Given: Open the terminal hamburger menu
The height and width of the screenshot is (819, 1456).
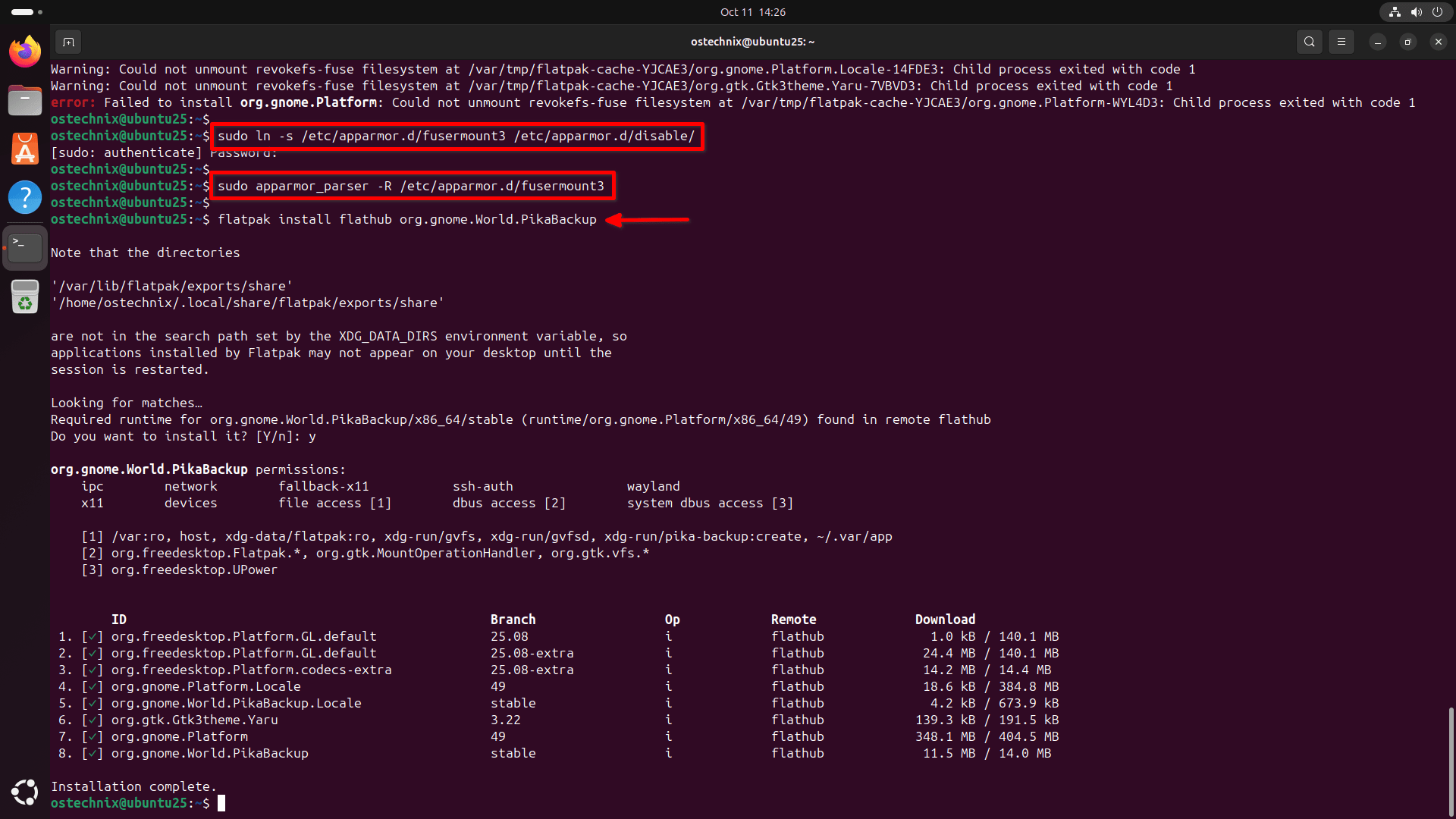Looking at the screenshot, I should coord(1341,42).
